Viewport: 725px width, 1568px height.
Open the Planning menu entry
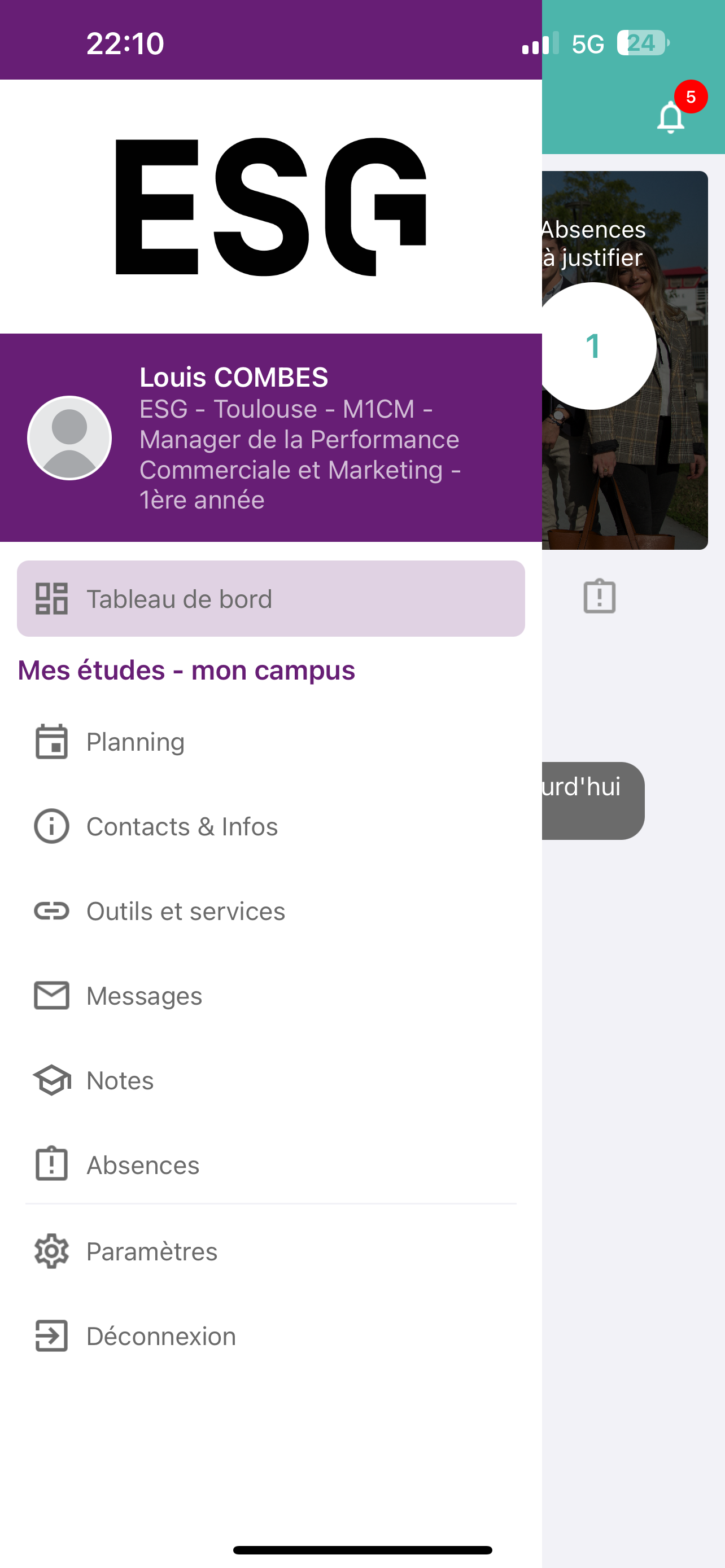tap(135, 742)
